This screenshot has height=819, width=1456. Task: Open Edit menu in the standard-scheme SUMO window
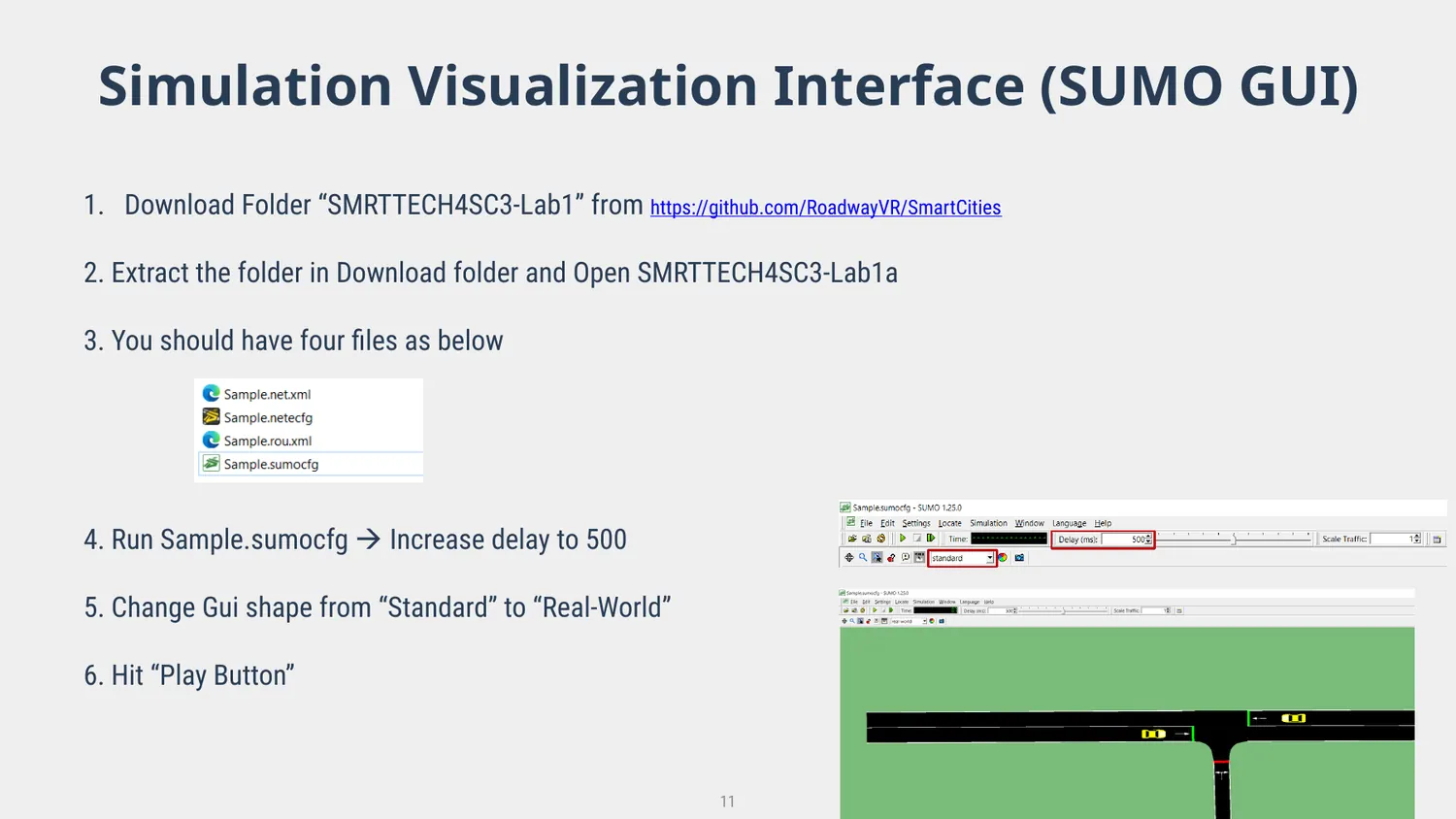887,523
